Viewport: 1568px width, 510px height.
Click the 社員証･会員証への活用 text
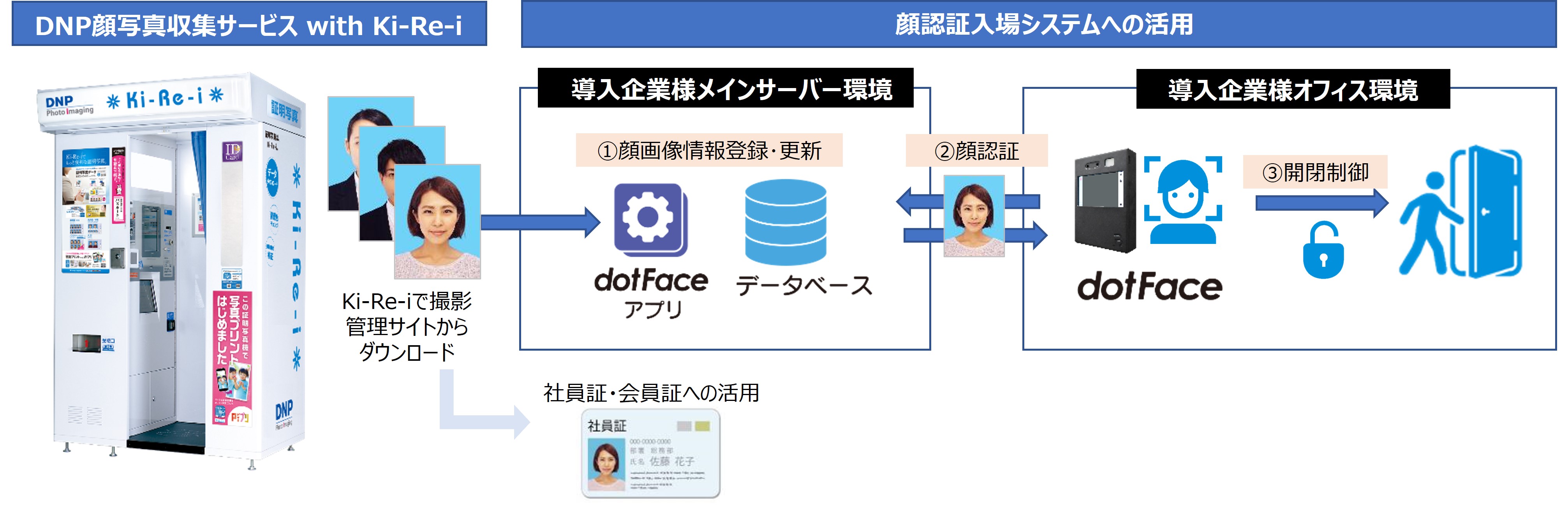pos(651,393)
